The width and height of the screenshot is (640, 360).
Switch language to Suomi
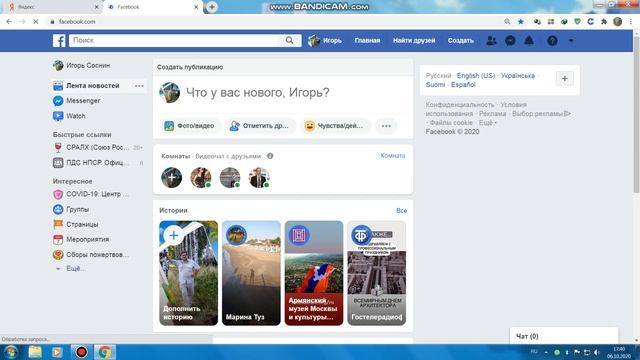pos(435,84)
